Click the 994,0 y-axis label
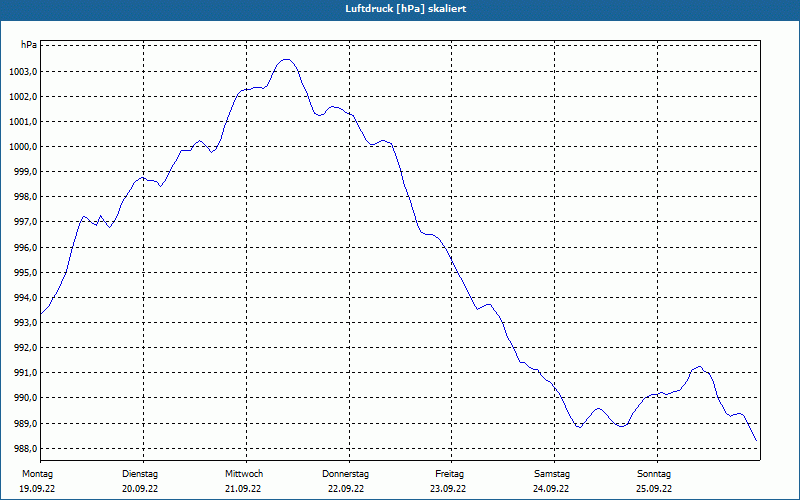Viewport: 800px width, 500px height. [25, 297]
